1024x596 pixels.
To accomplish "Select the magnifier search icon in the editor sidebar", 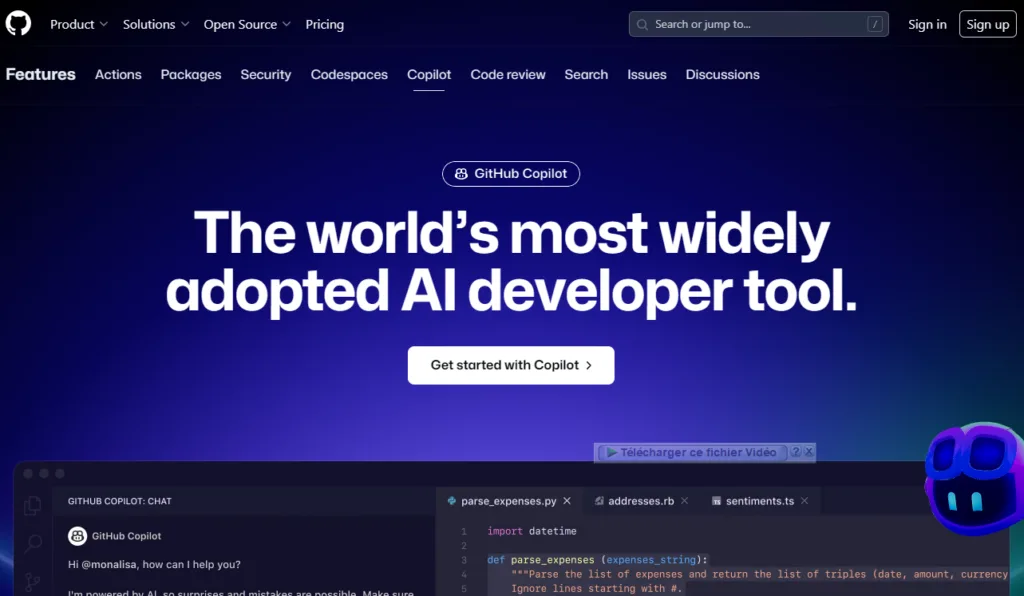I will [x=33, y=543].
